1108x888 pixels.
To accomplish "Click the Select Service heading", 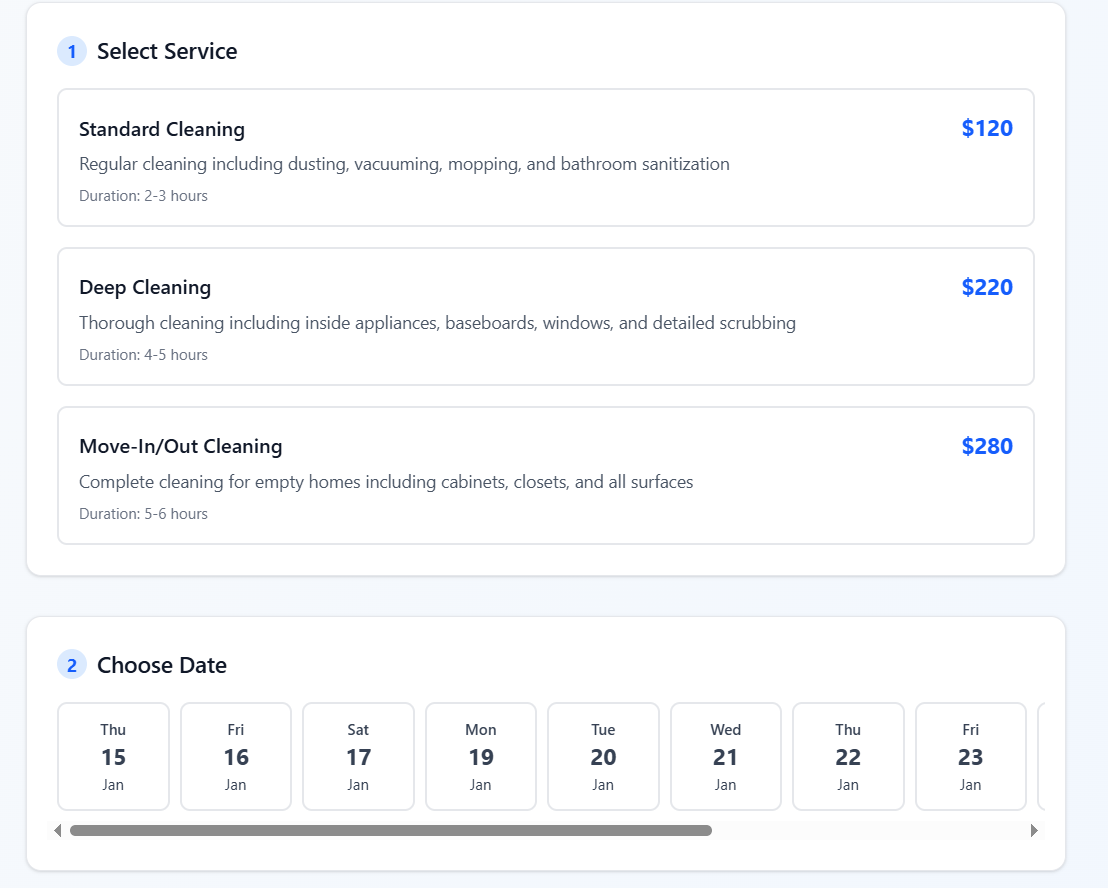I will [x=167, y=51].
